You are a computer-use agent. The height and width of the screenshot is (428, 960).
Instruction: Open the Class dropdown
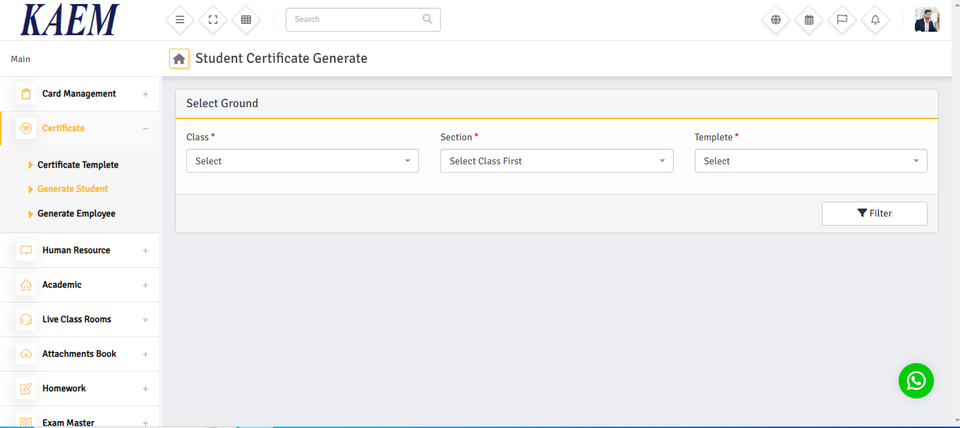click(302, 161)
